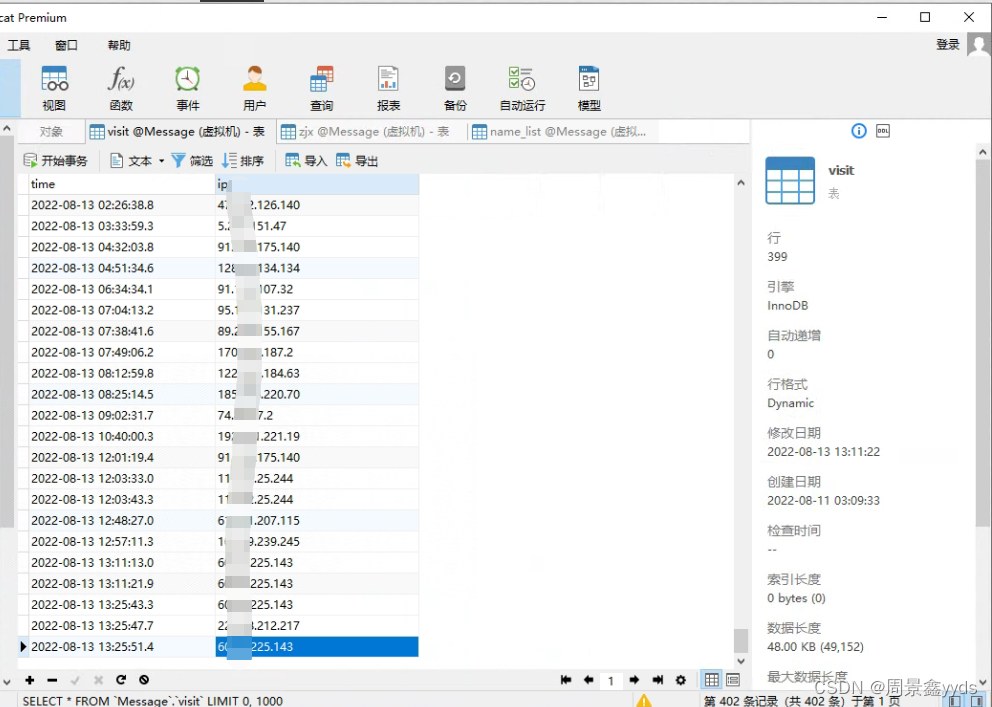
Task: Select time cell 2022-08-13 13:25:51.4
Action: (x=122, y=646)
